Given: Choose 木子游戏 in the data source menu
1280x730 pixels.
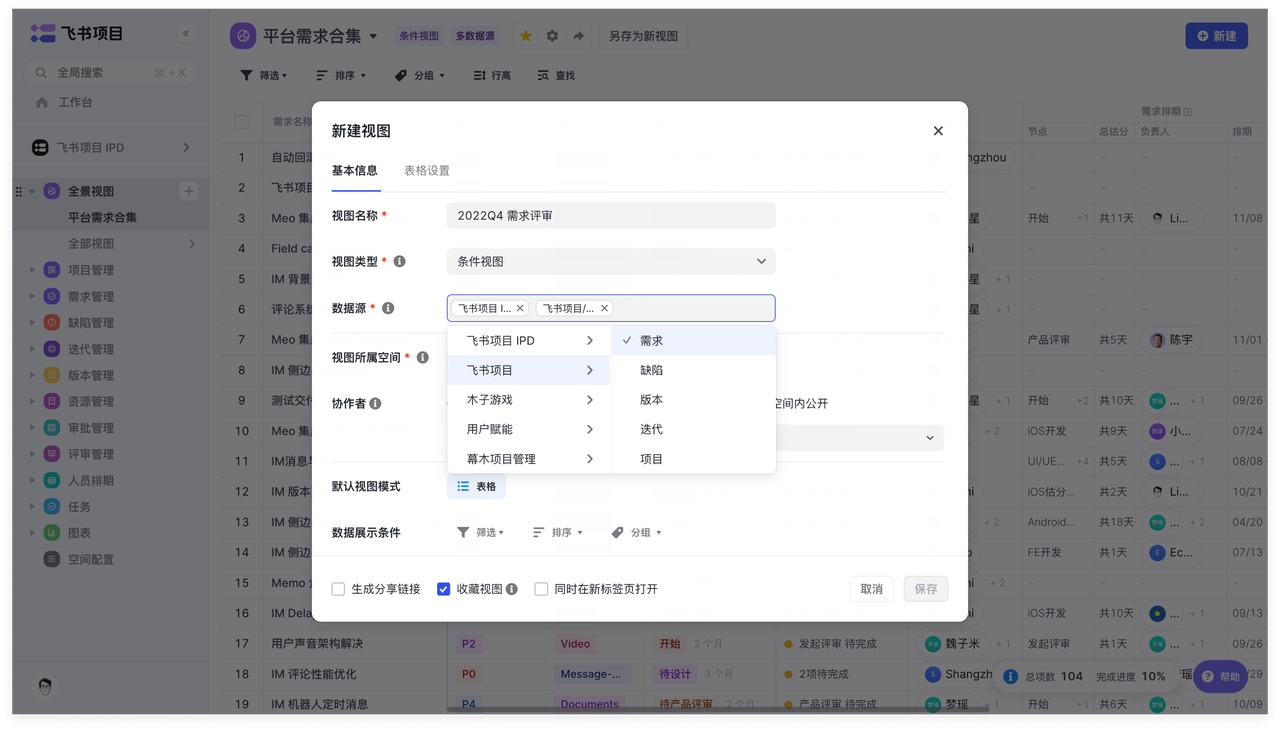Looking at the screenshot, I should 529,400.
